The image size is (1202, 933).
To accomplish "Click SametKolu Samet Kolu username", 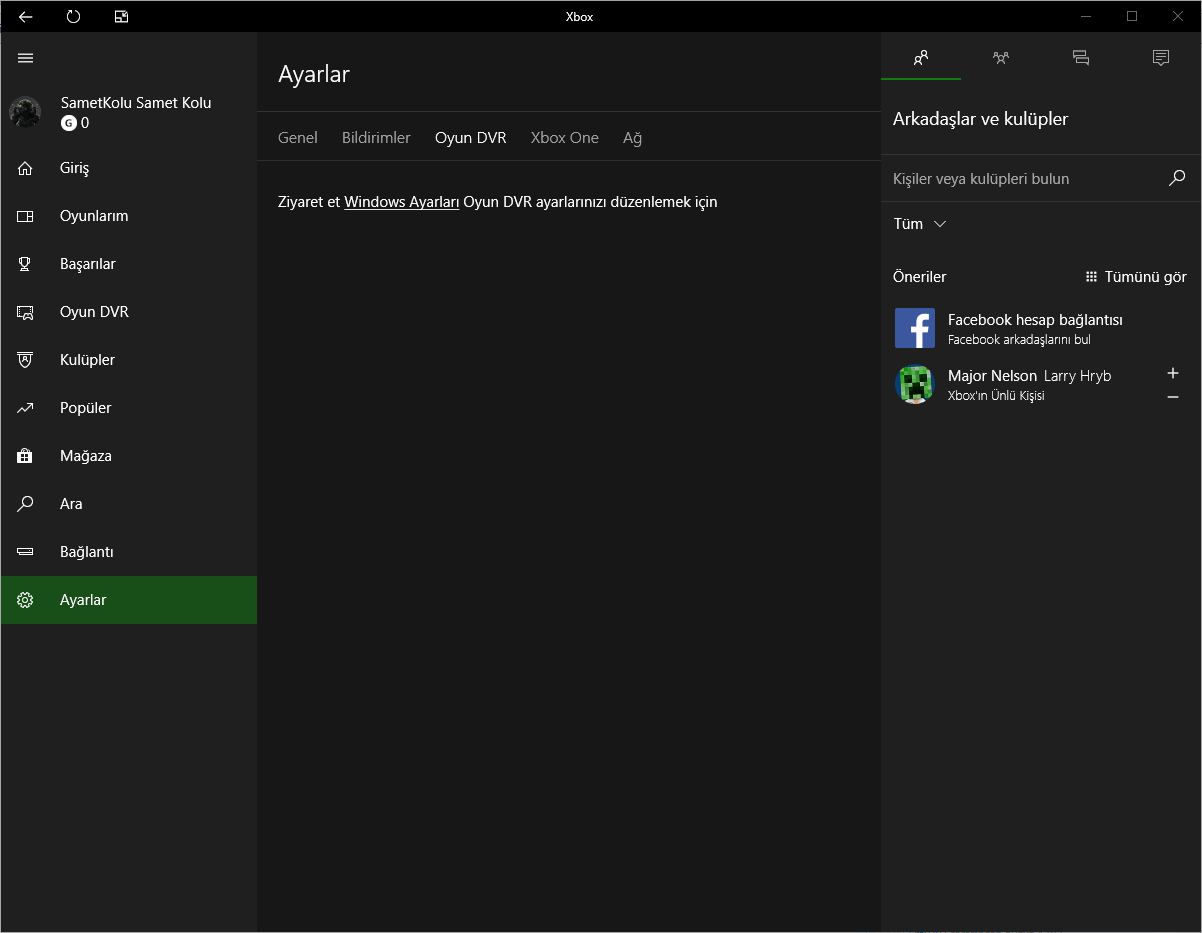I will coord(136,103).
